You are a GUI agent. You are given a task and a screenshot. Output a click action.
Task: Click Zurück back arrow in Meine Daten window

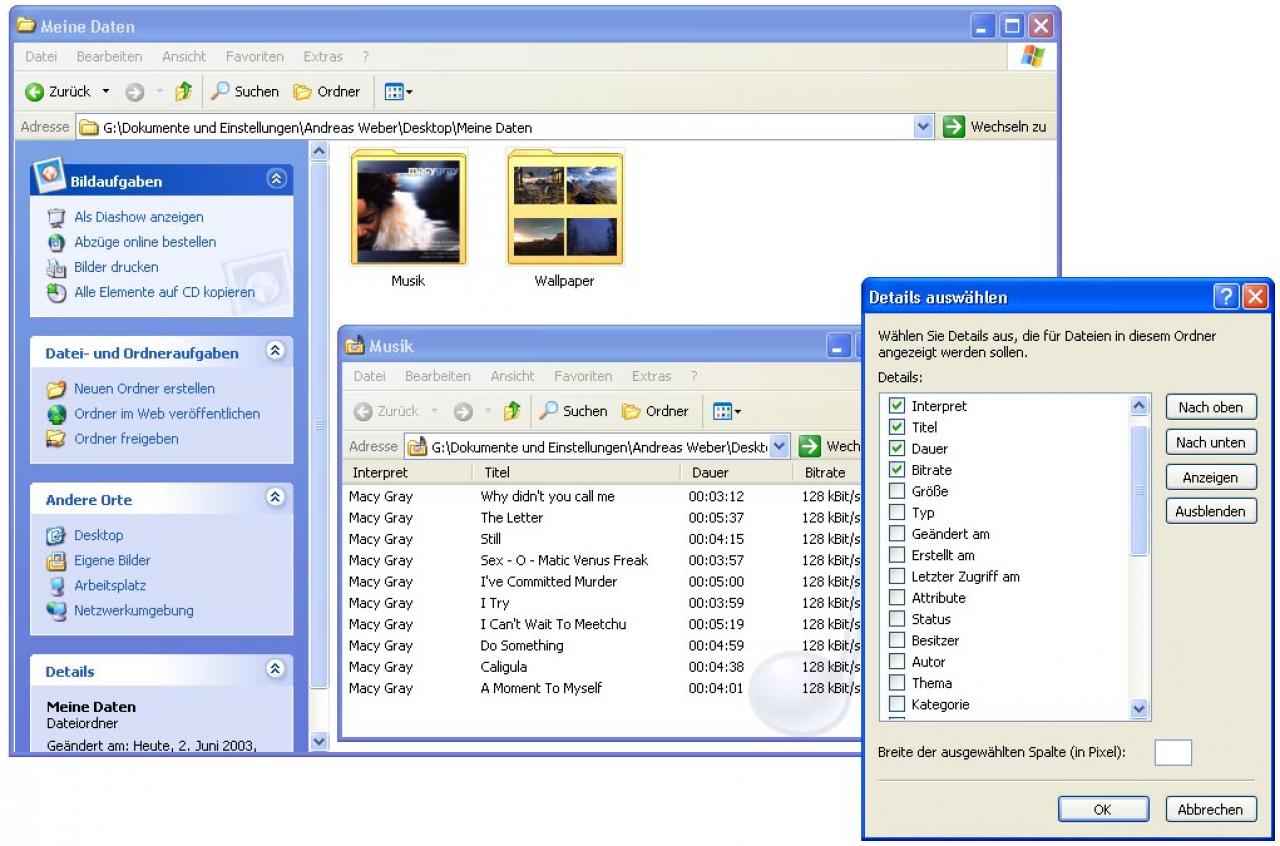(x=35, y=92)
